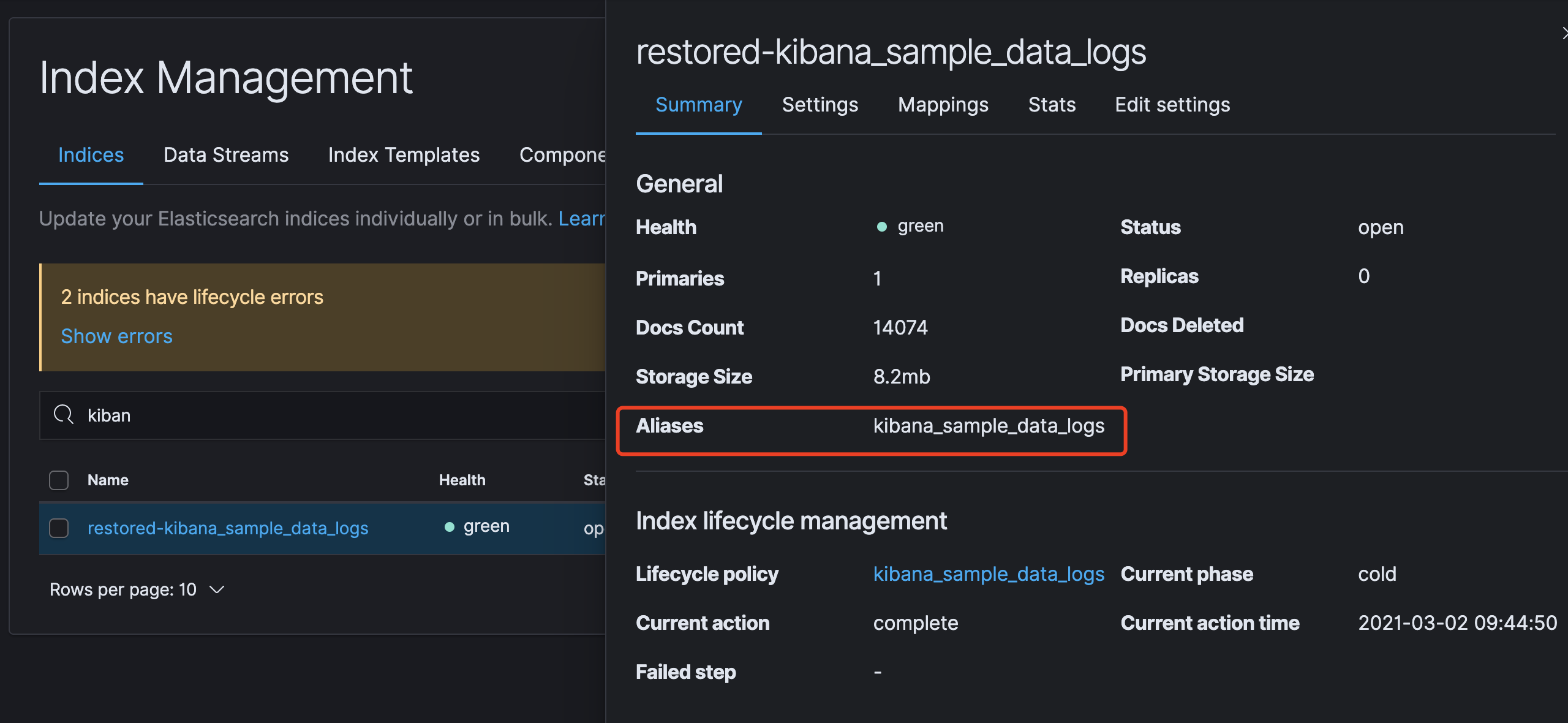The height and width of the screenshot is (723, 1568).
Task: Click the Index lifecycle management heading
Action: pyautogui.click(x=791, y=521)
